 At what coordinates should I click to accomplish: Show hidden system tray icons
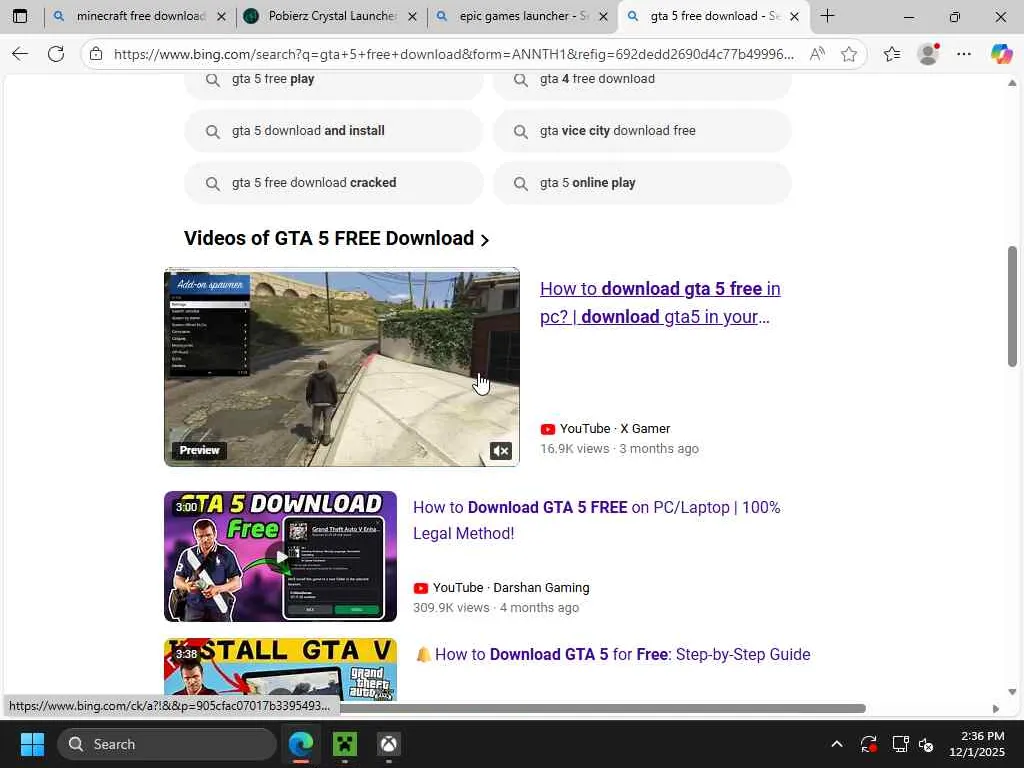tap(837, 744)
